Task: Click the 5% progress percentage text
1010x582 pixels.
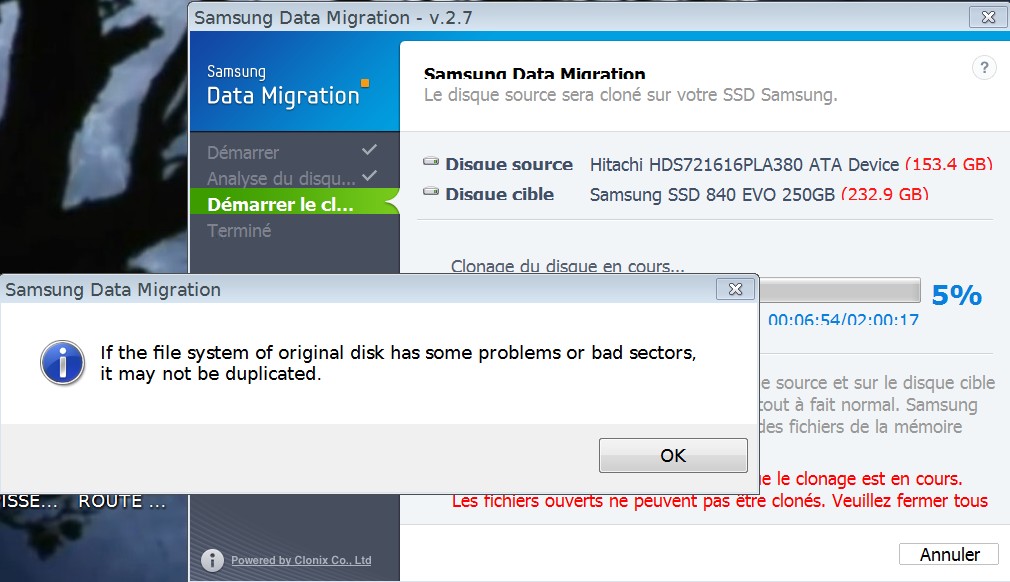Action: (x=956, y=296)
